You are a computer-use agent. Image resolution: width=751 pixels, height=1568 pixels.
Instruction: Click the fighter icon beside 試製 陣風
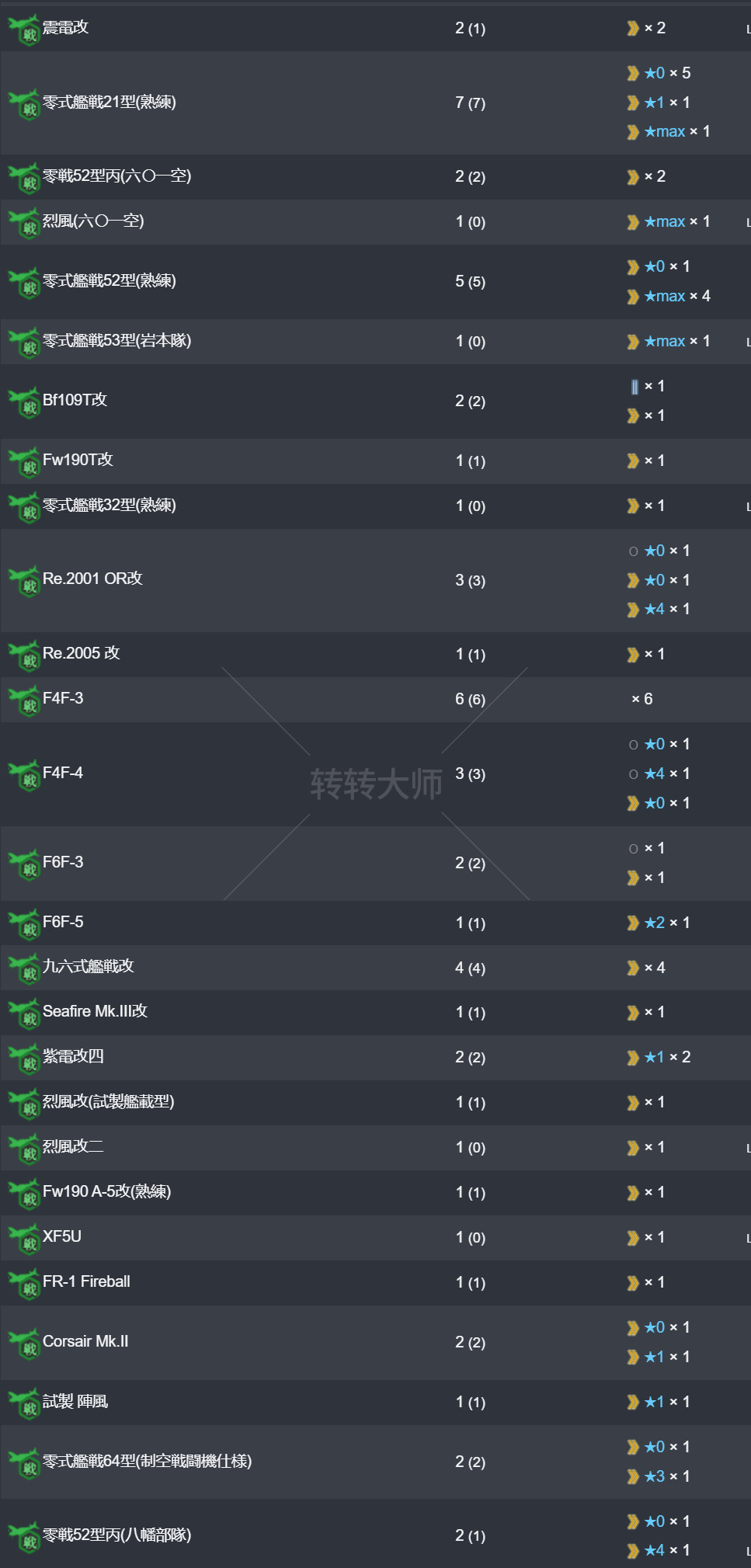point(24,1403)
